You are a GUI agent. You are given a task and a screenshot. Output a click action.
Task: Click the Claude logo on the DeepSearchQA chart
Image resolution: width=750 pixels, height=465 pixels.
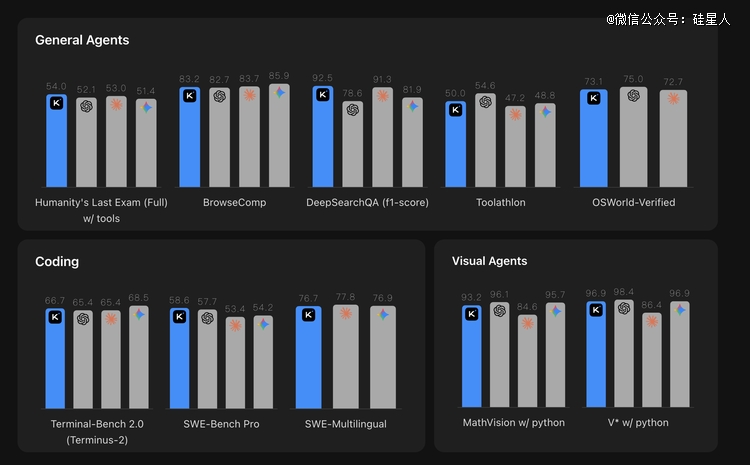[382, 96]
